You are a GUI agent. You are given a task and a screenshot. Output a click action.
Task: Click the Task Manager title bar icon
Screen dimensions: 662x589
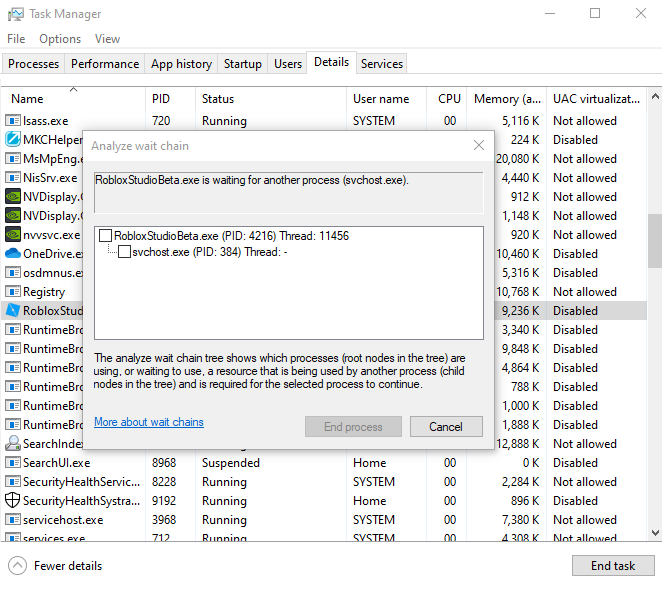(x=16, y=14)
